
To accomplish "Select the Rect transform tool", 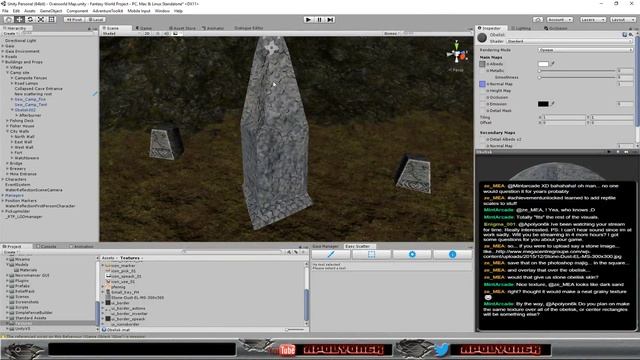I will coord(52,19).
